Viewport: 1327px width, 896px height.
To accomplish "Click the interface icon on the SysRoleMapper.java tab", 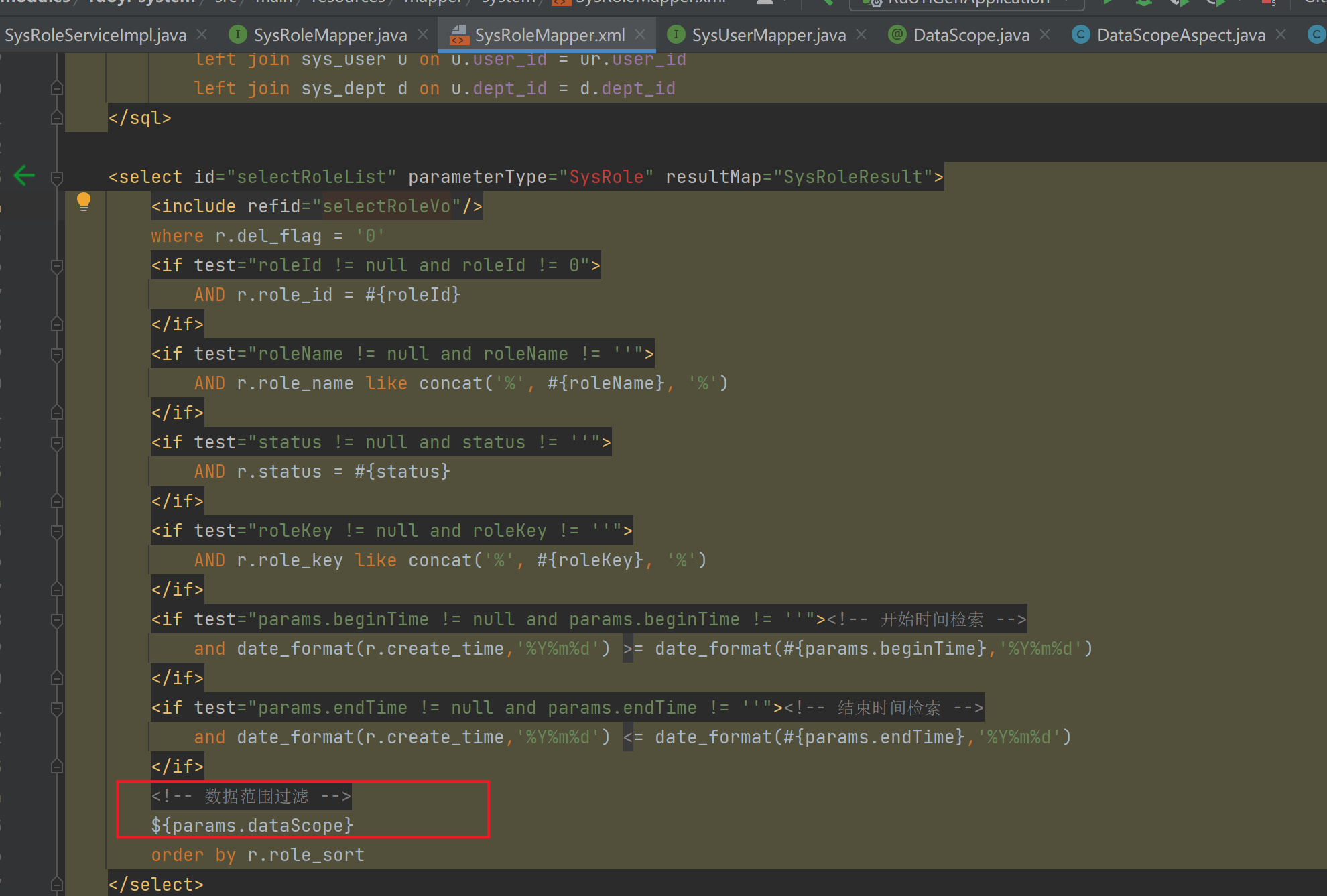I will (x=237, y=35).
